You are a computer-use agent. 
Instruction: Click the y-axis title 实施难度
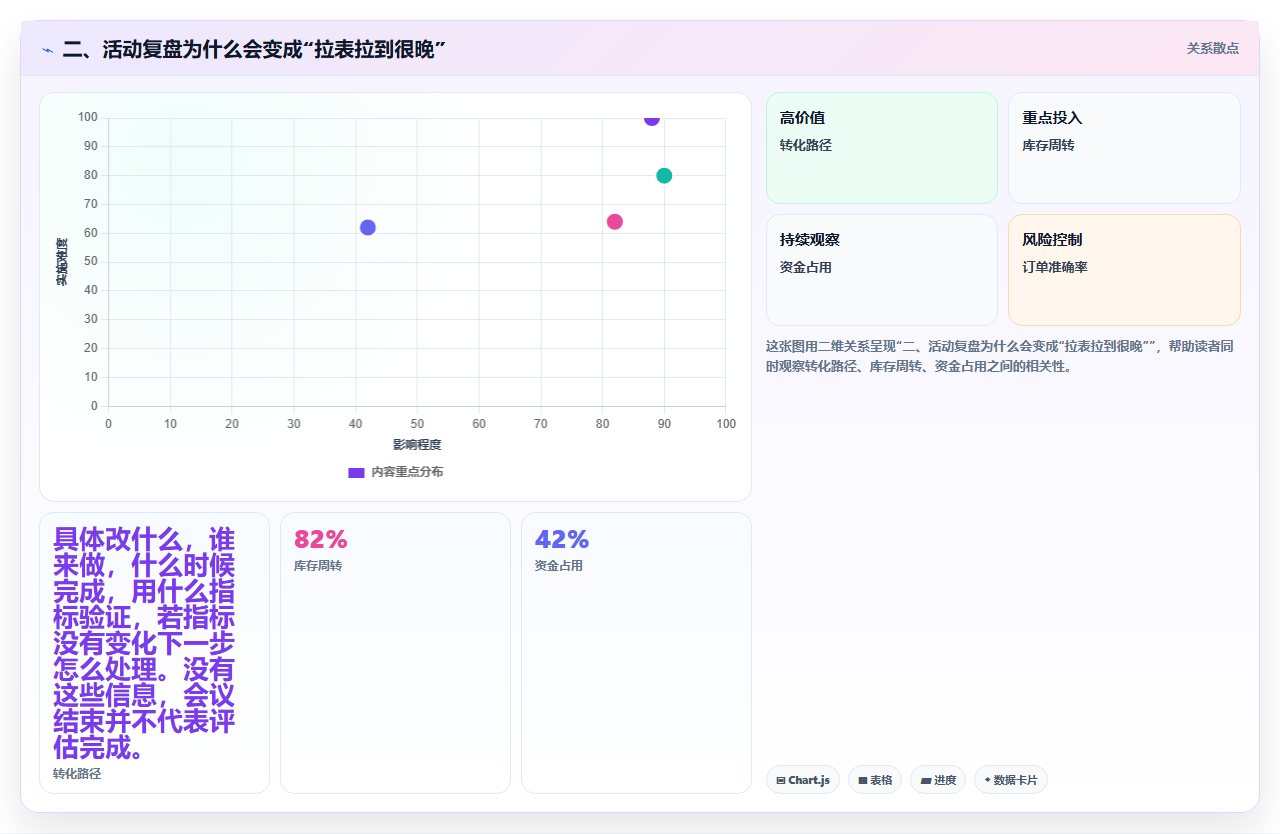click(x=62, y=262)
